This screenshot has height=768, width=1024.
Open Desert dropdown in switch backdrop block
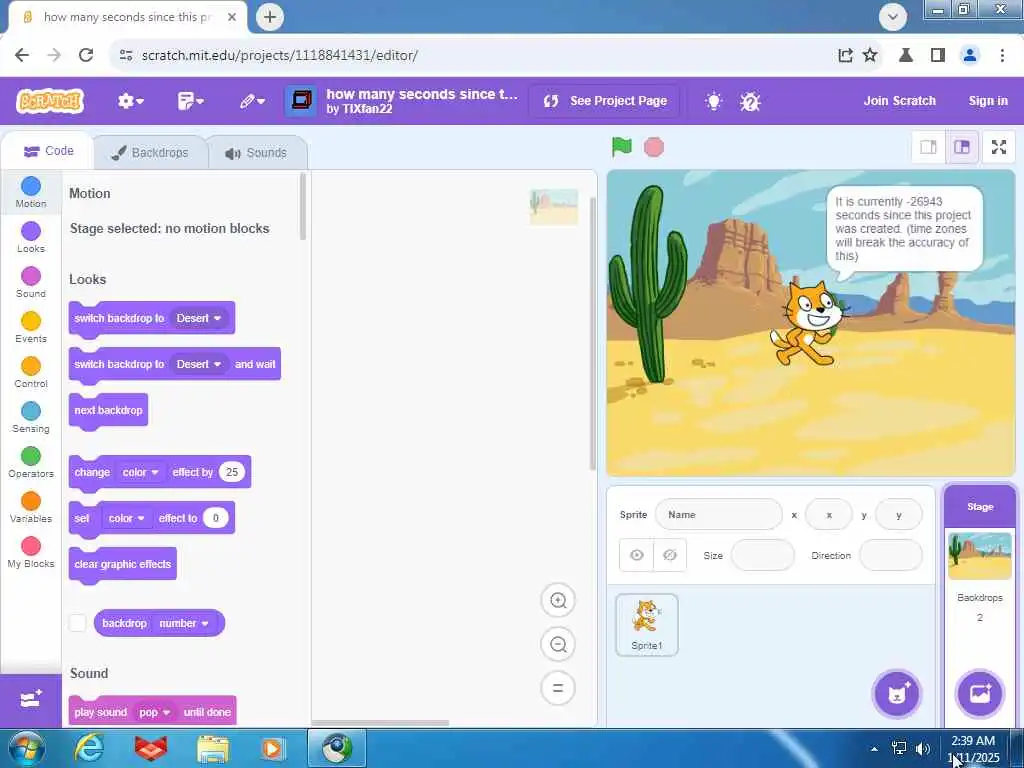point(199,318)
